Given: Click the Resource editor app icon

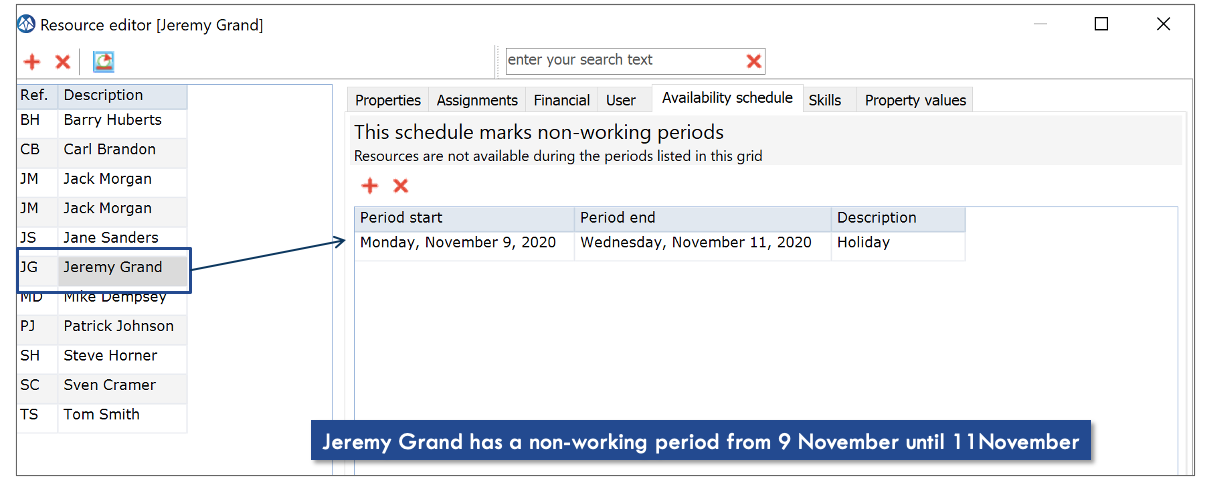Looking at the screenshot, I should point(27,24).
